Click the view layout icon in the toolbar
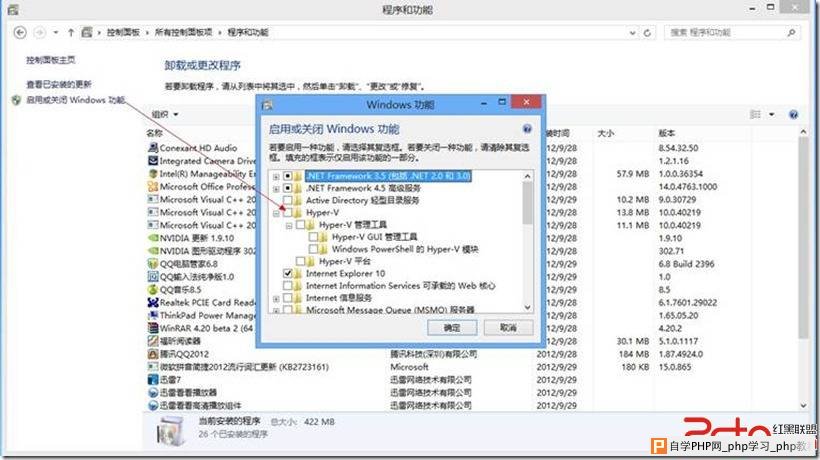The height and width of the screenshot is (460, 820). (755, 114)
